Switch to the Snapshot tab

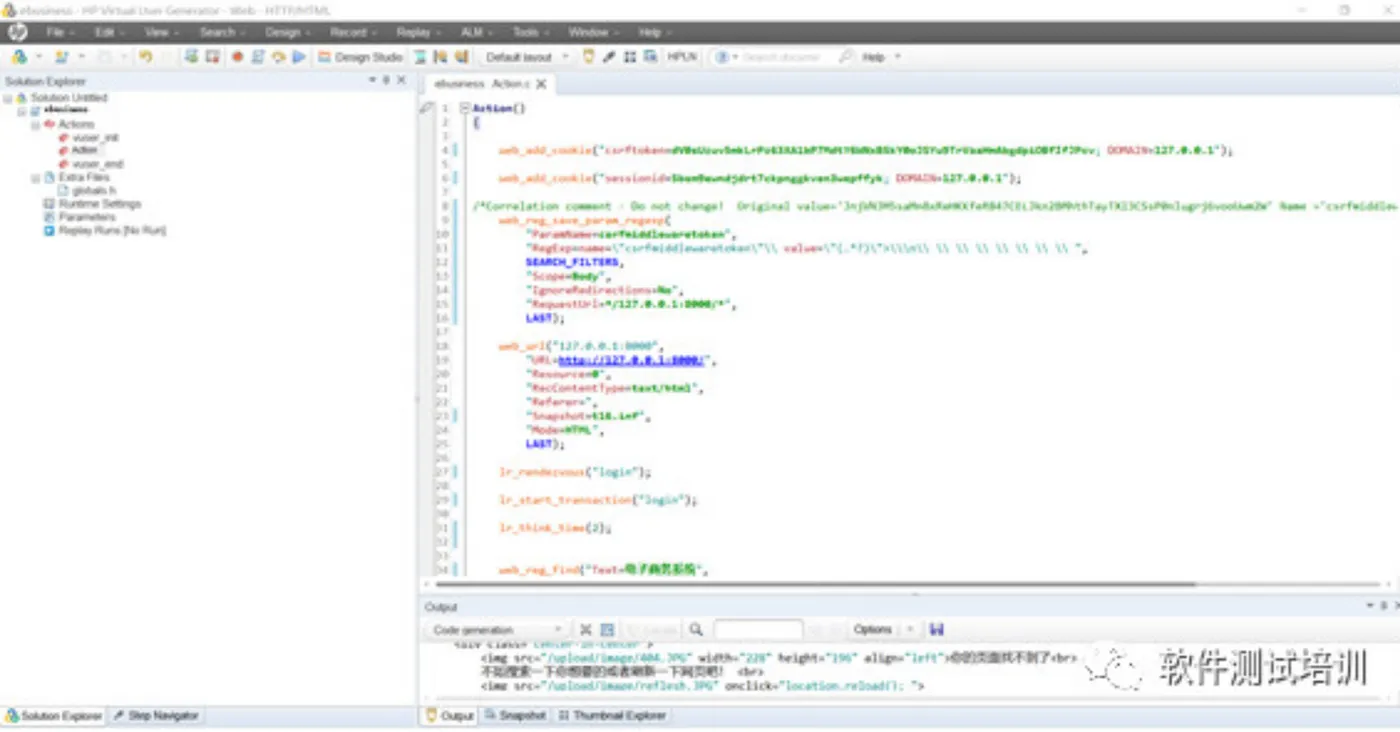[515, 716]
